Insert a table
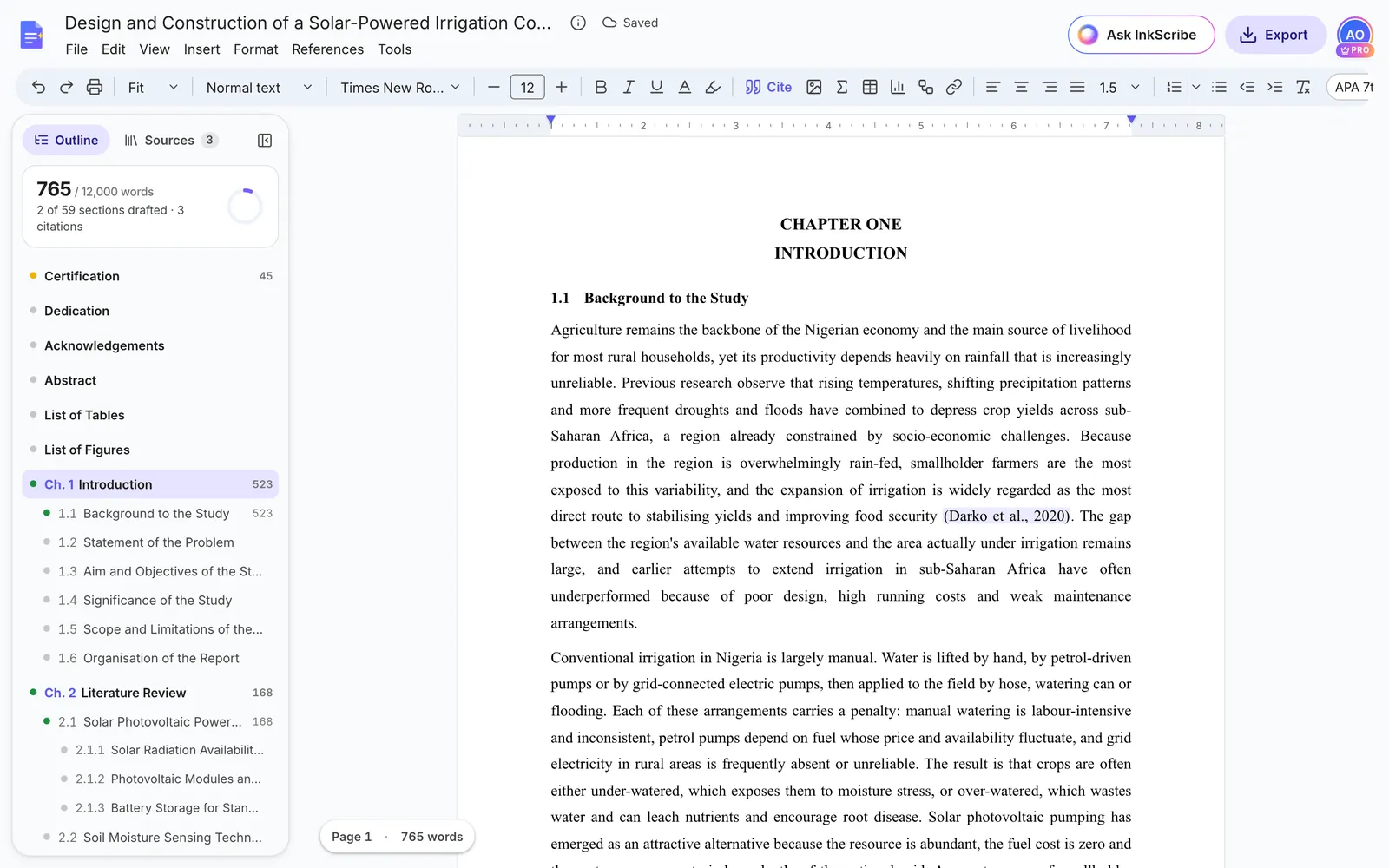Image resolution: width=1389 pixels, height=868 pixels. [x=870, y=87]
